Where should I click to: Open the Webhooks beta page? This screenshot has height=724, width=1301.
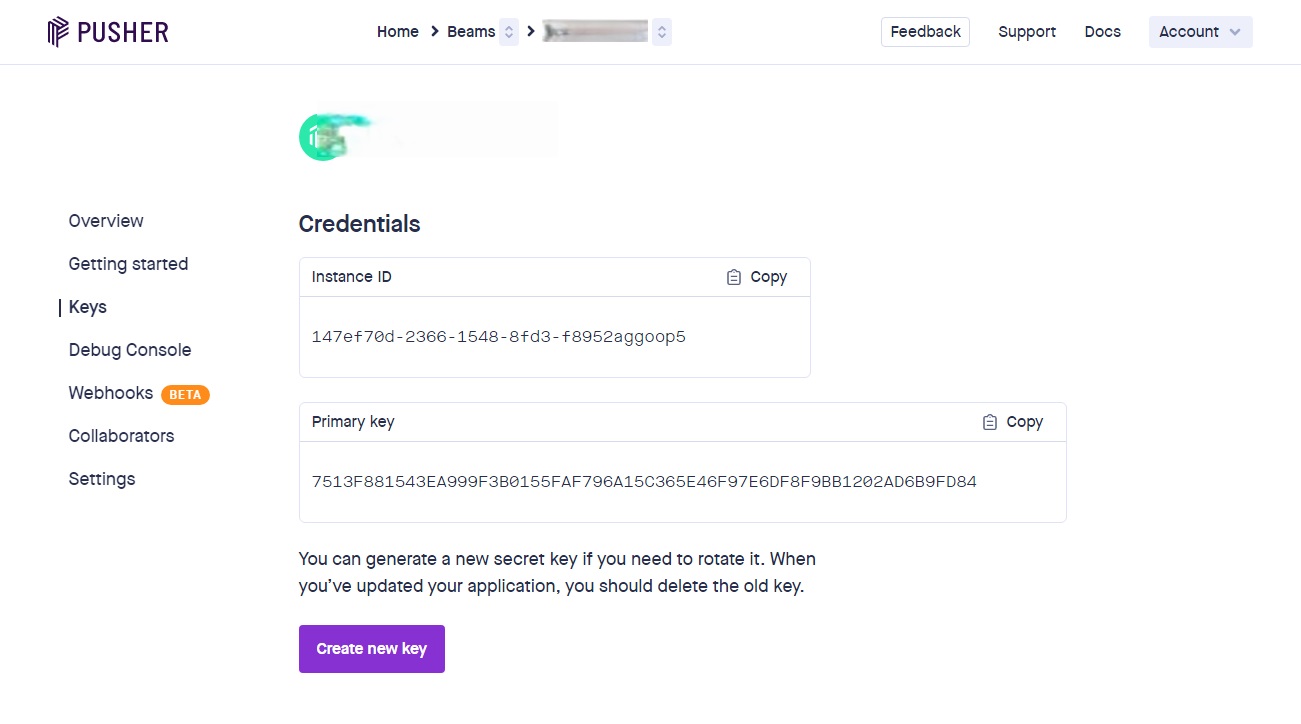point(111,393)
